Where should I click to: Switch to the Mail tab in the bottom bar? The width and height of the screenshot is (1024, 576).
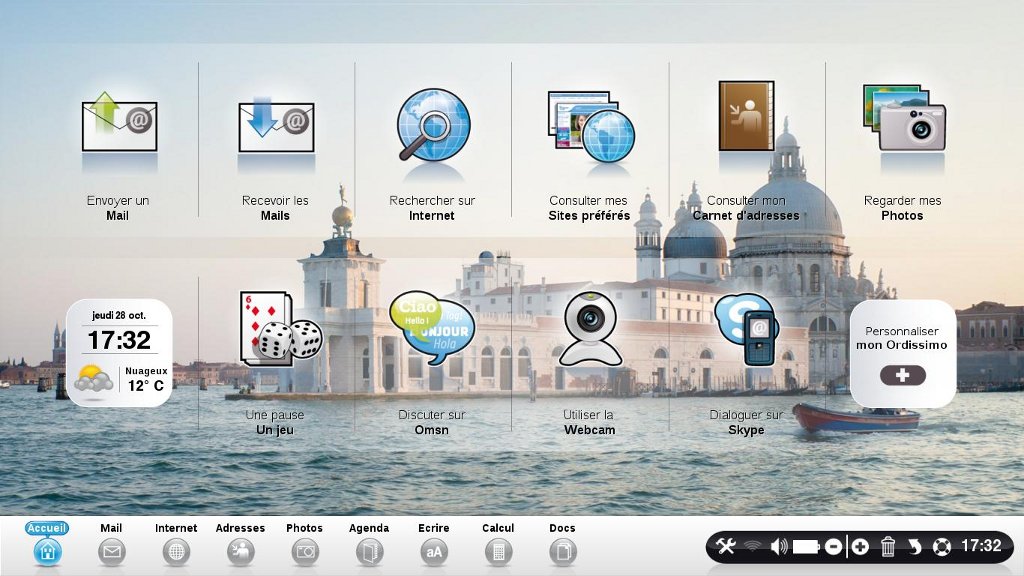(112, 550)
